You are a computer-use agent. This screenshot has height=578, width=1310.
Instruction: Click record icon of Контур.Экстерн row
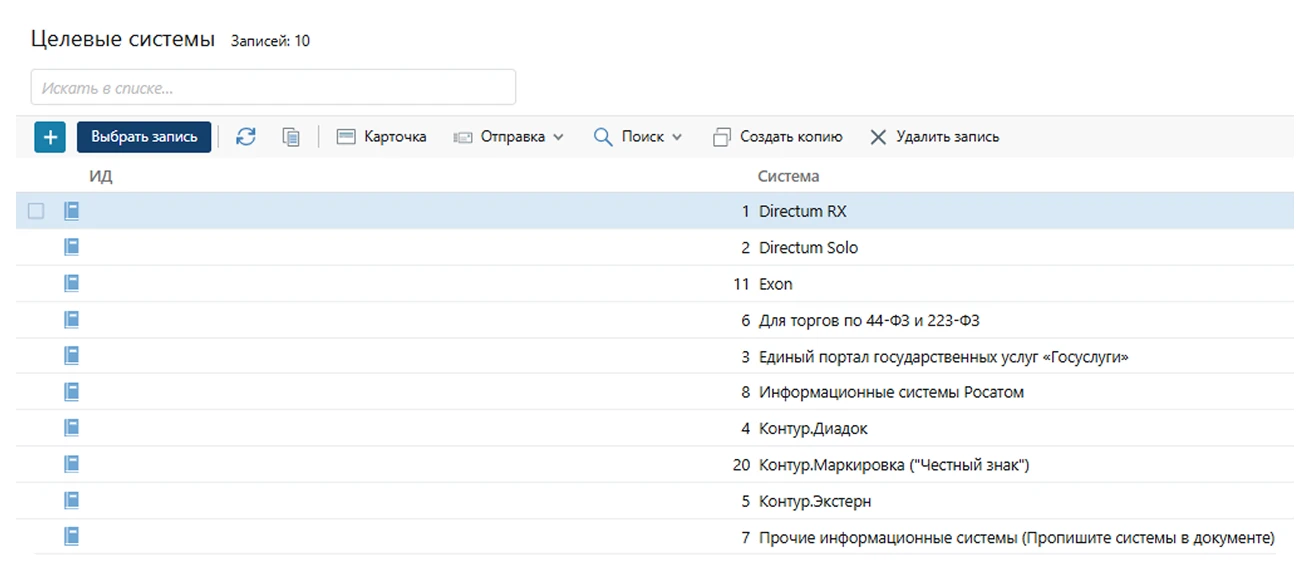[x=72, y=500]
